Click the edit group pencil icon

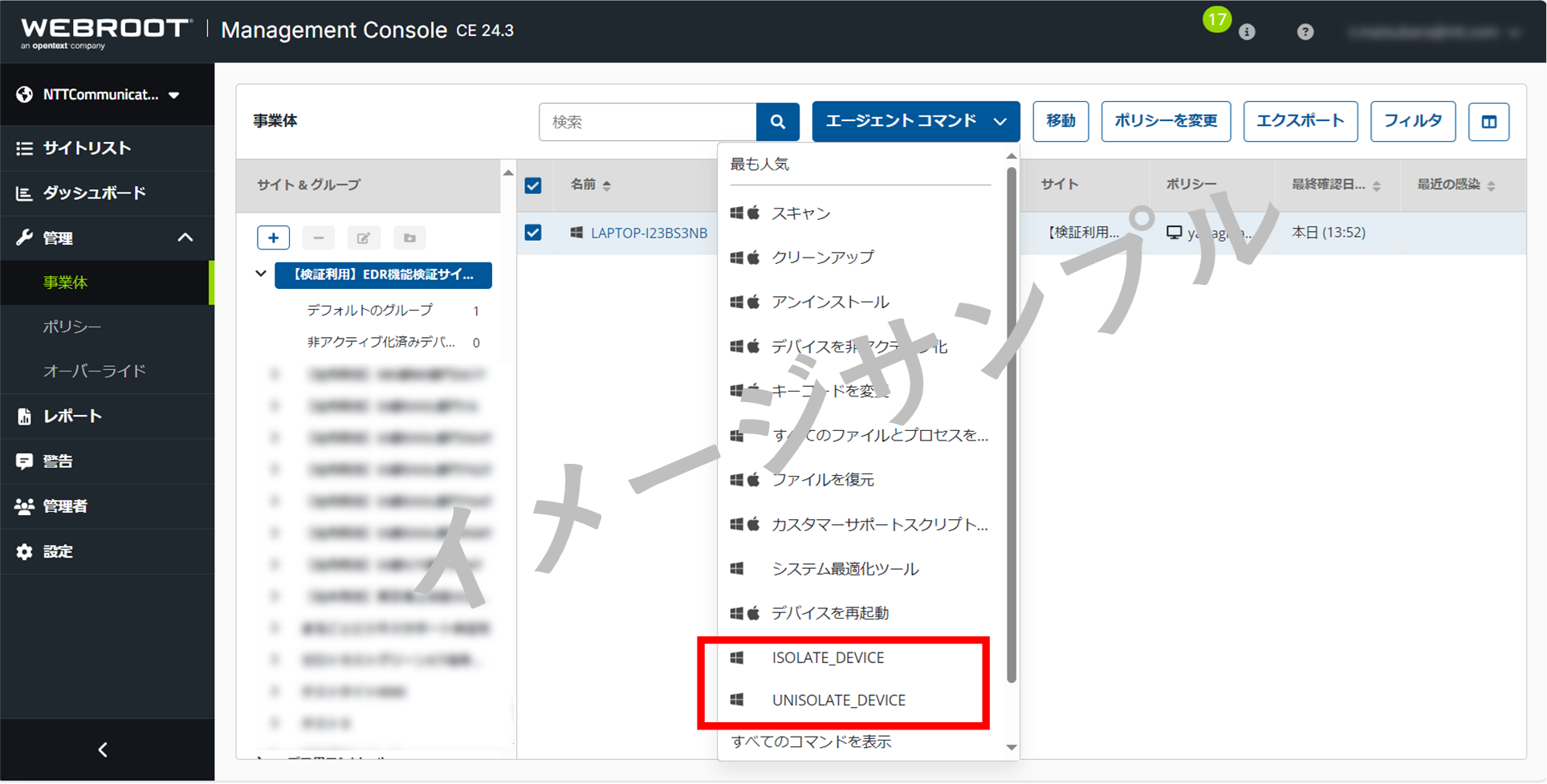pyautogui.click(x=364, y=238)
